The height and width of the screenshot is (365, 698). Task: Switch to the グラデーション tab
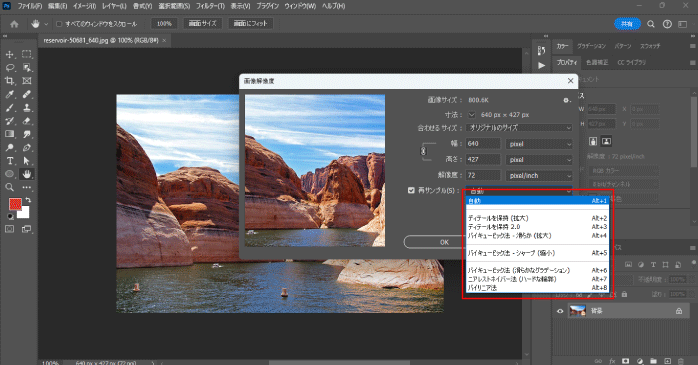[592, 46]
